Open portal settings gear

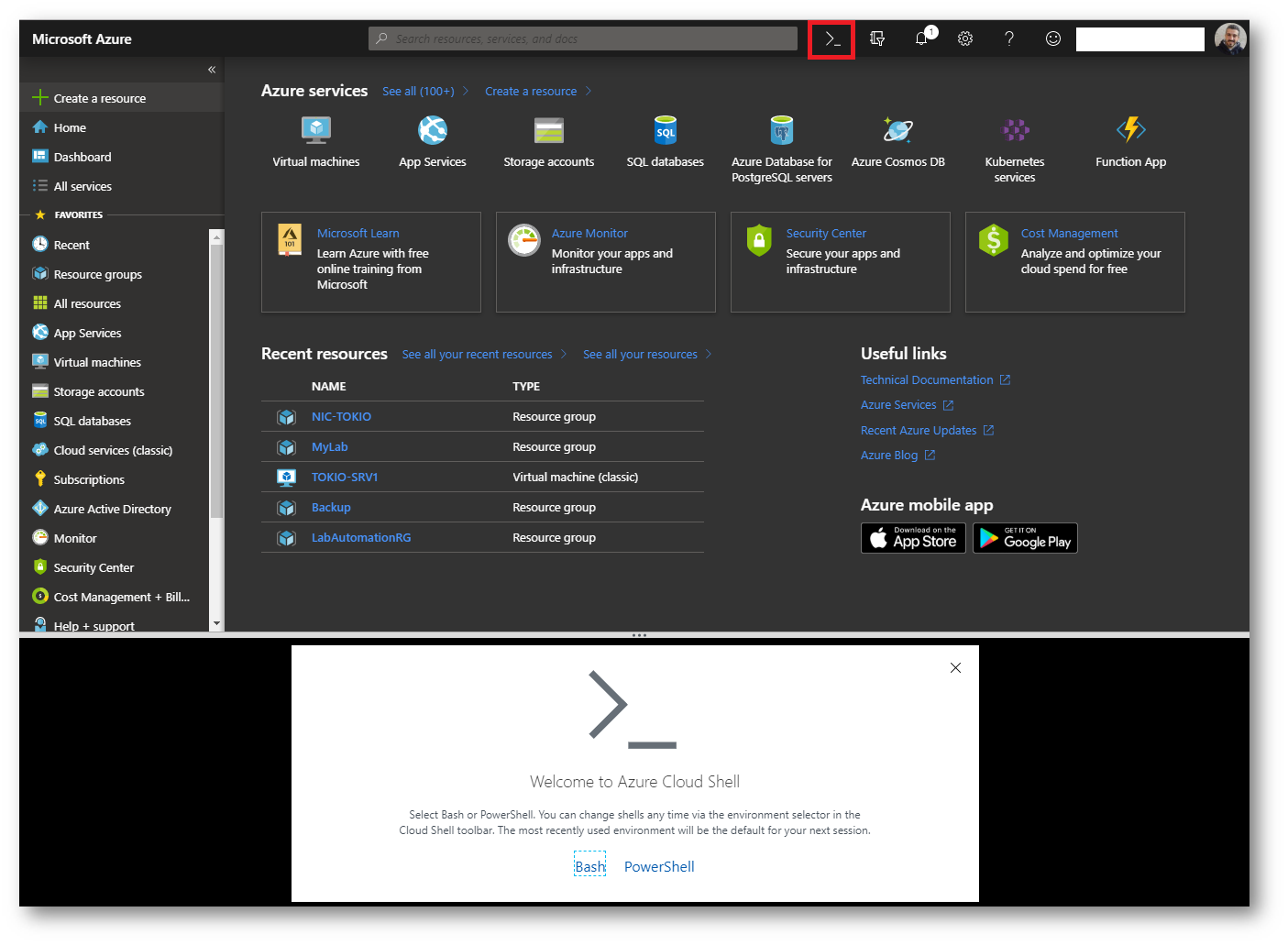965,38
